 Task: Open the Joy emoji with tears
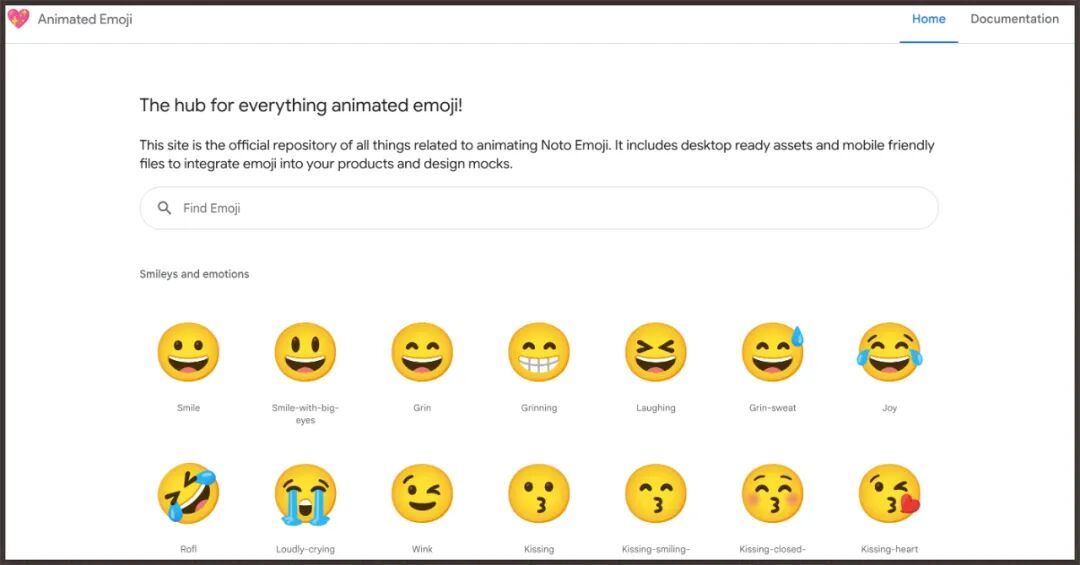[890, 352]
